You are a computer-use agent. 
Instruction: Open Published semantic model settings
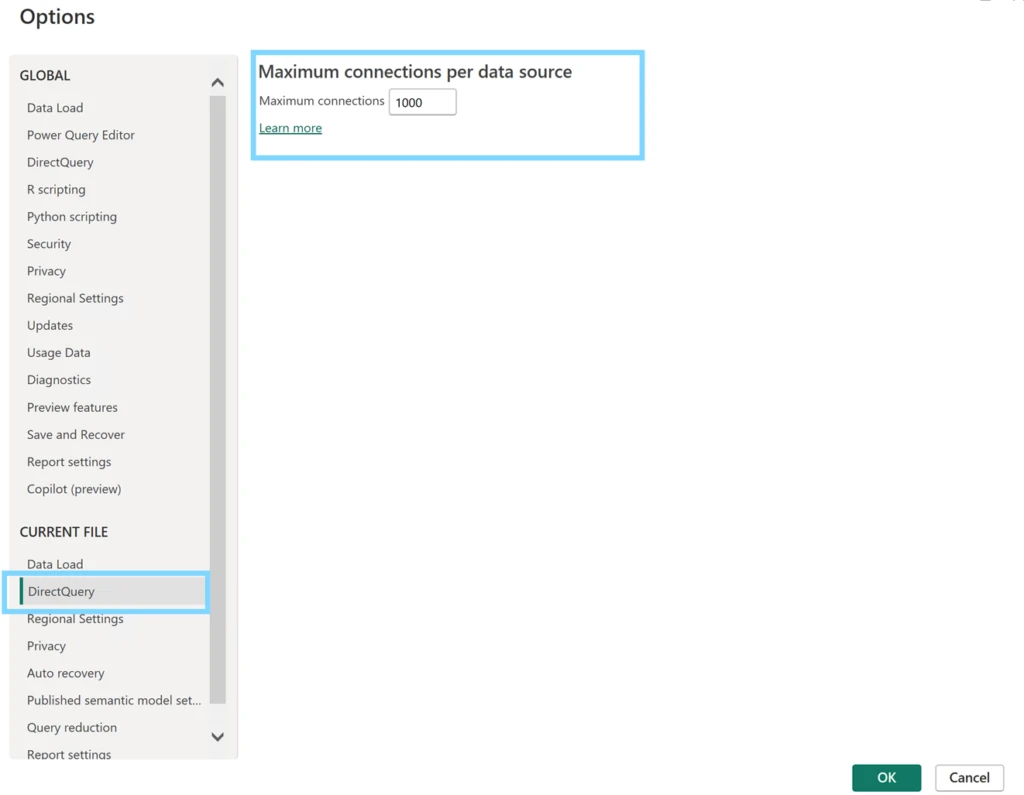coord(113,700)
